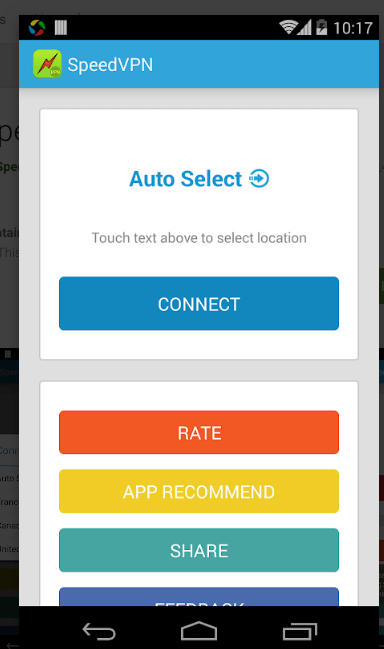Tap the Android home navigation icon
384x649 pixels.
coord(199,631)
